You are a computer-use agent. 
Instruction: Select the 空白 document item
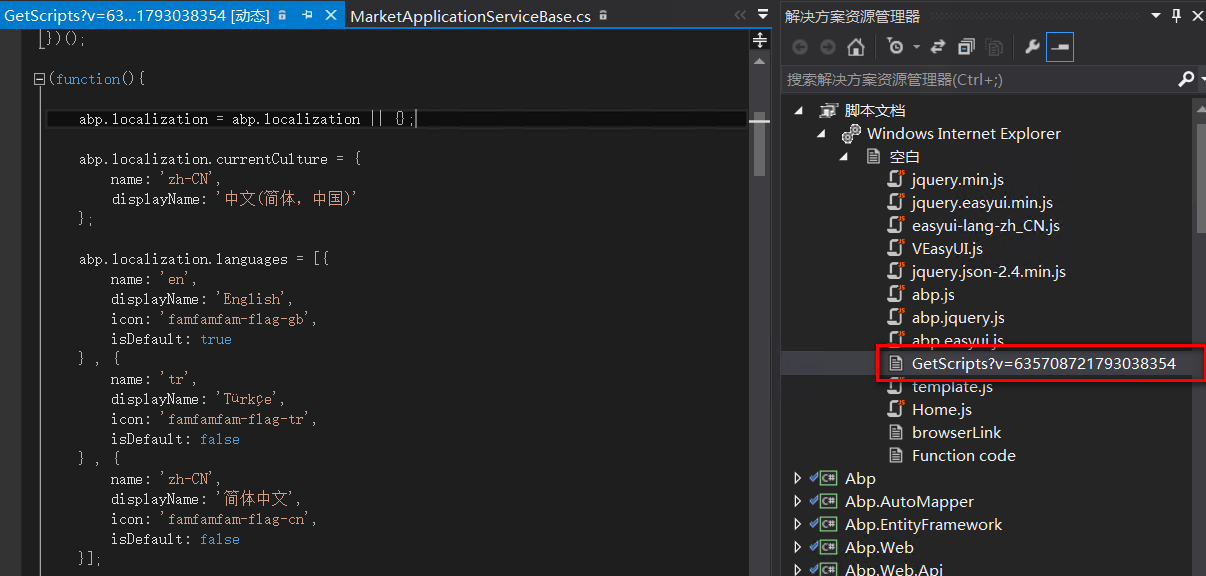point(905,156)
